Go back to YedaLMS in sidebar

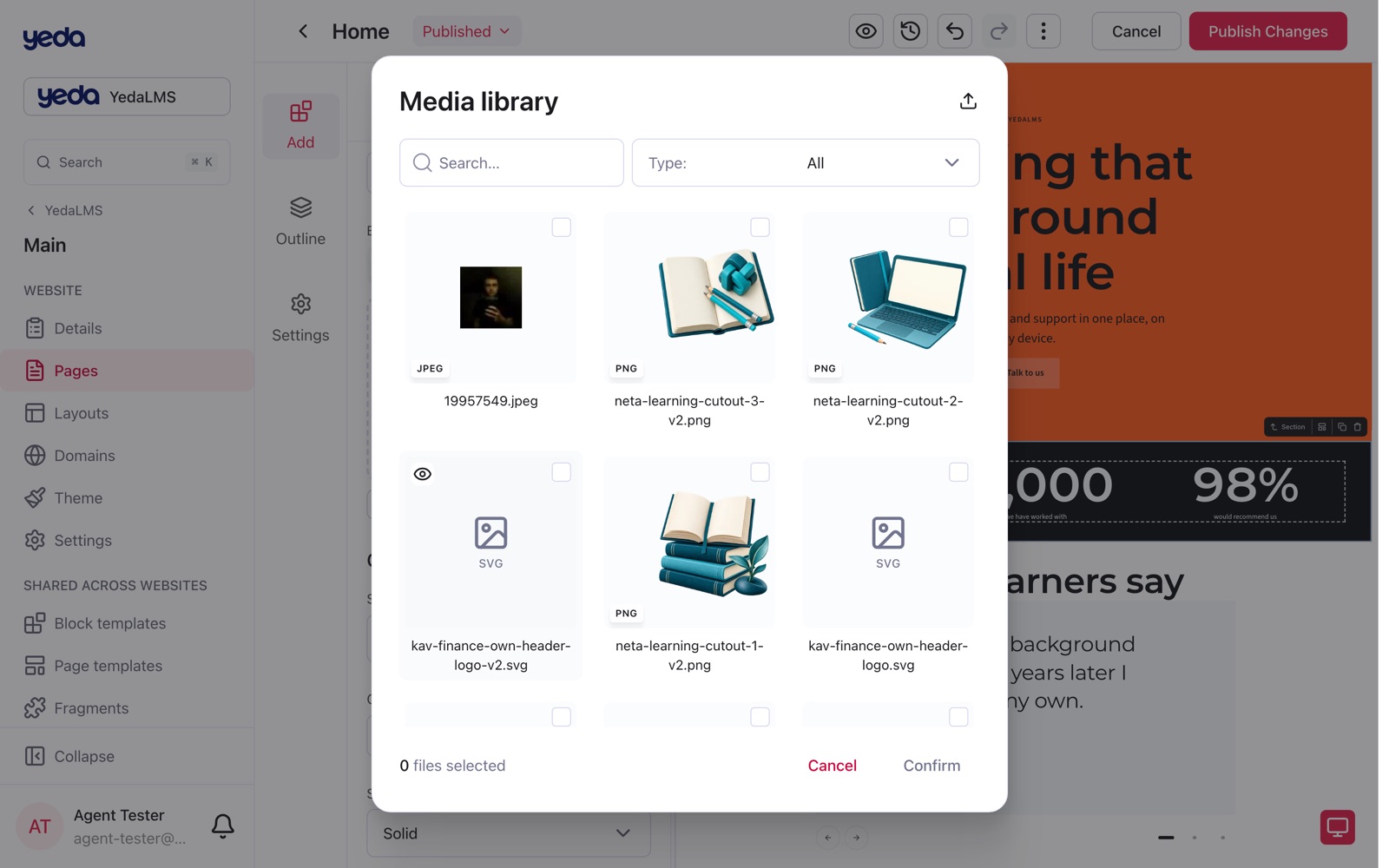[65, 210]
